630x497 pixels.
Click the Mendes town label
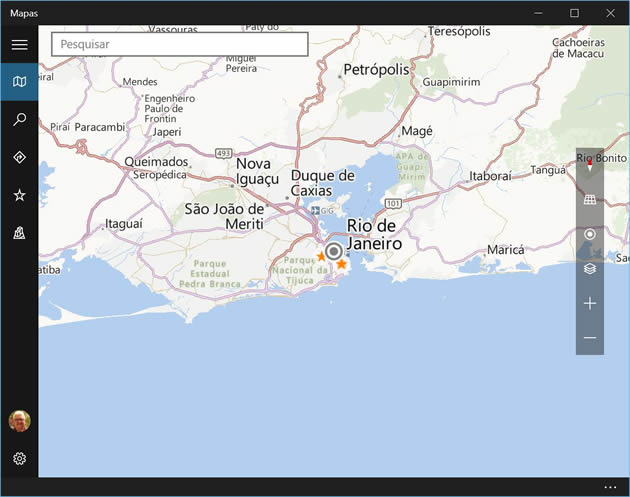click(x=140, y=82)
